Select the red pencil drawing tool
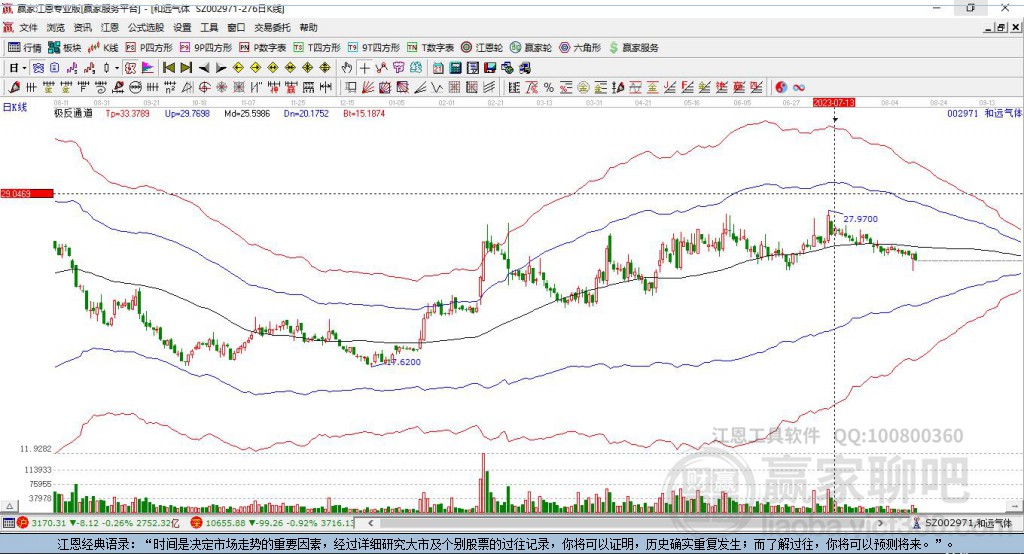 click(14, 88)
